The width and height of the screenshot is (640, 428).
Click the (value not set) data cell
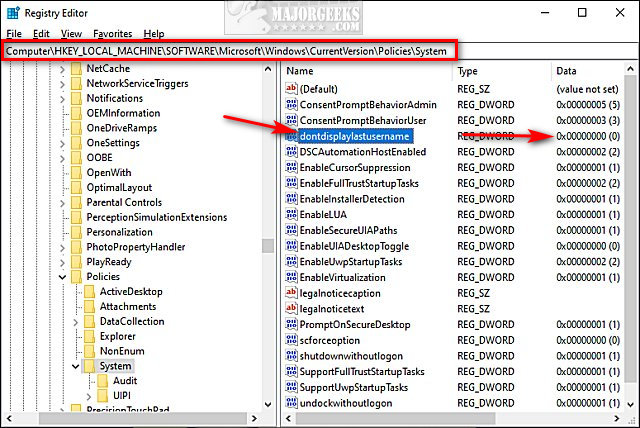(587, 89)
